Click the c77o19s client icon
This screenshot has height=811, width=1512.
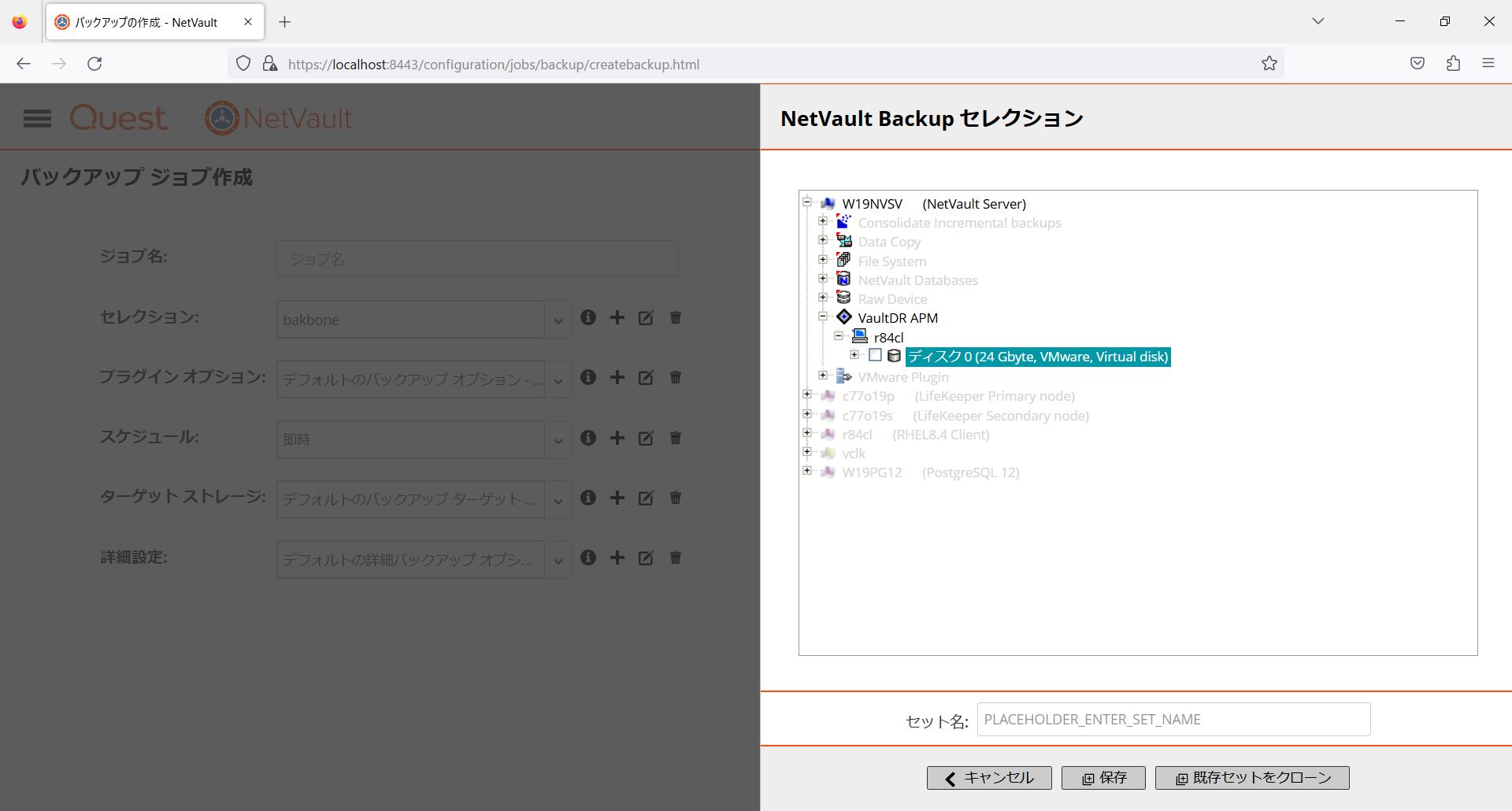pyautogui.click(x=828, y=415)
